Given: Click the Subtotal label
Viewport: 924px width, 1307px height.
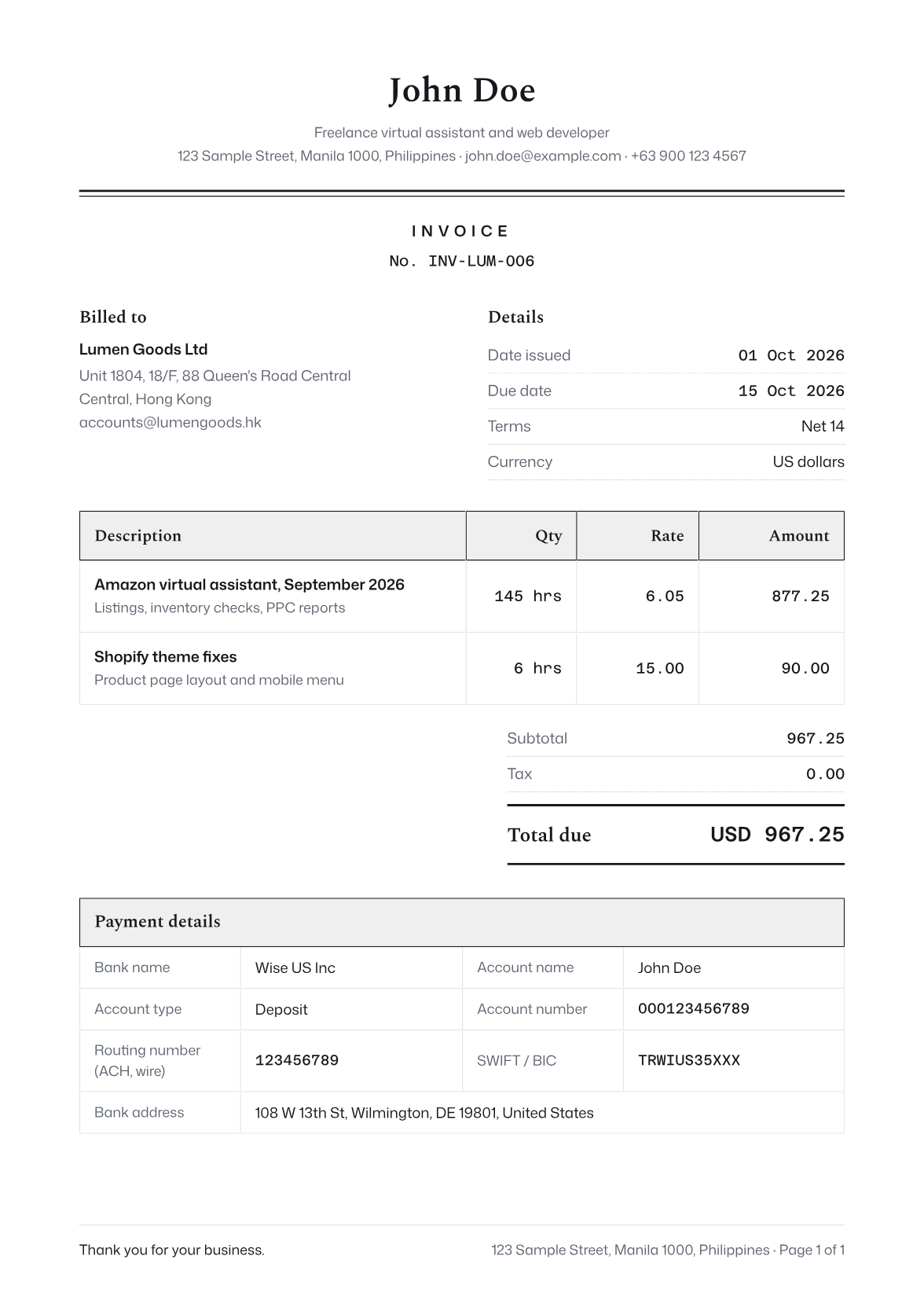Looking at the screenshot, I should [x=537, y=738].
